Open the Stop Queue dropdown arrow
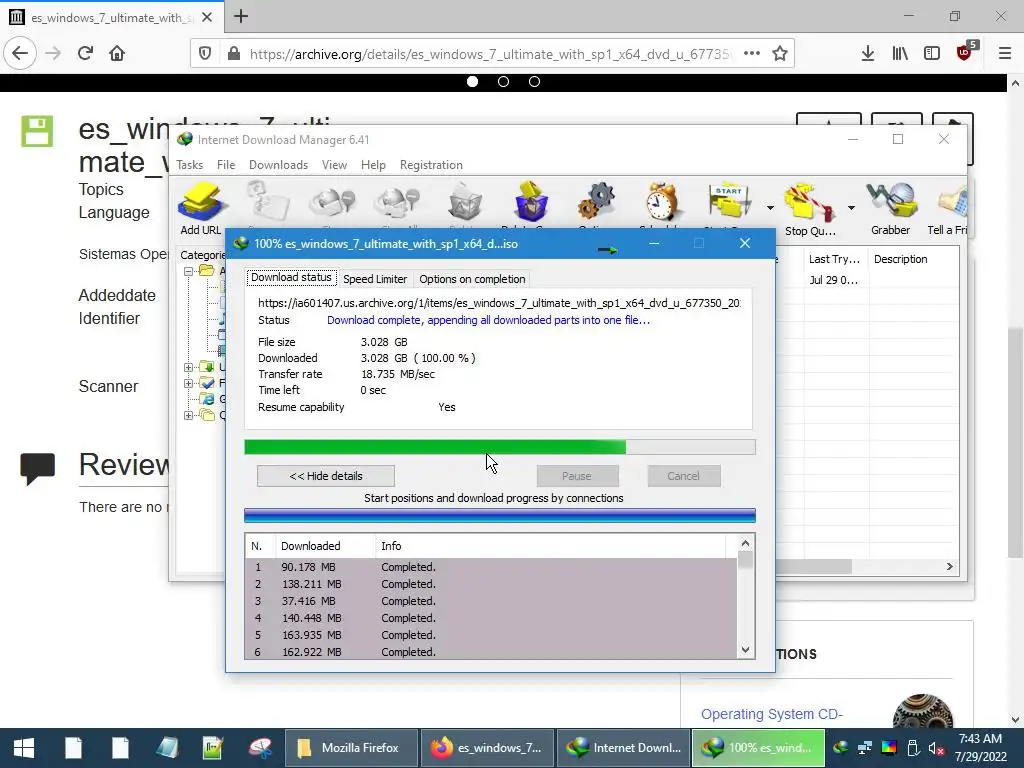Screen dimensions: 1024x768 851,208
